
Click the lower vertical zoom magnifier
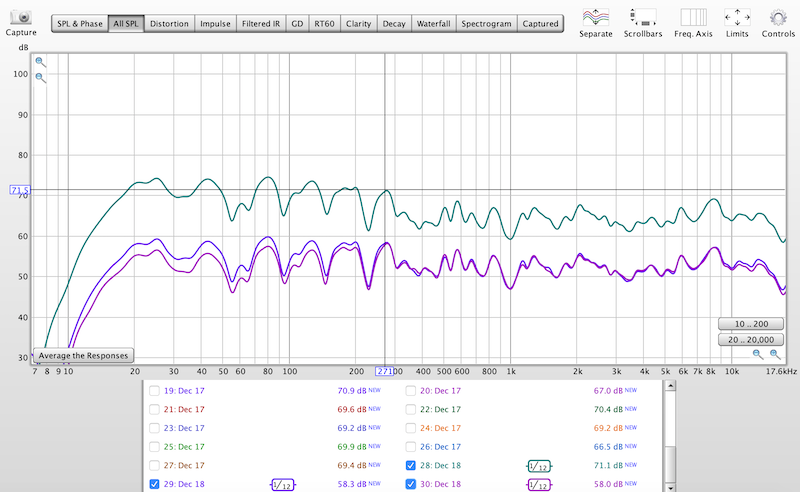tap(40, 78)
